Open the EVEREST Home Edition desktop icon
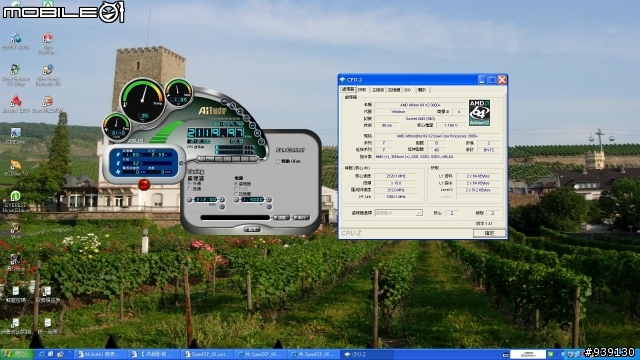The height and width of the screenshot is (360, 640). 15,202
